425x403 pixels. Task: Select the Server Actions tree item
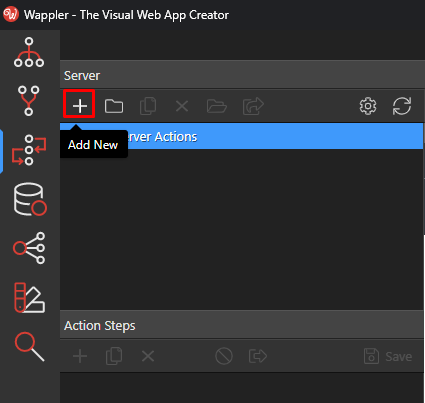(242, 136)
